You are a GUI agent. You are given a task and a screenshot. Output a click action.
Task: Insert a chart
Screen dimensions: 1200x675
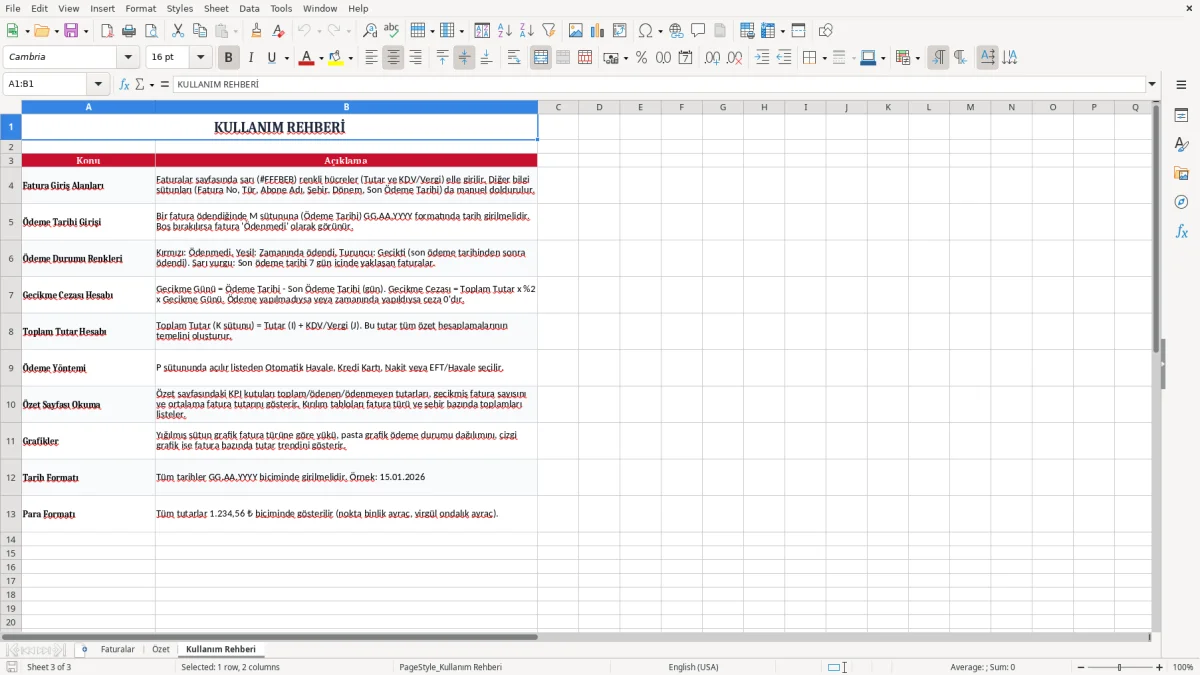point(598,31)
